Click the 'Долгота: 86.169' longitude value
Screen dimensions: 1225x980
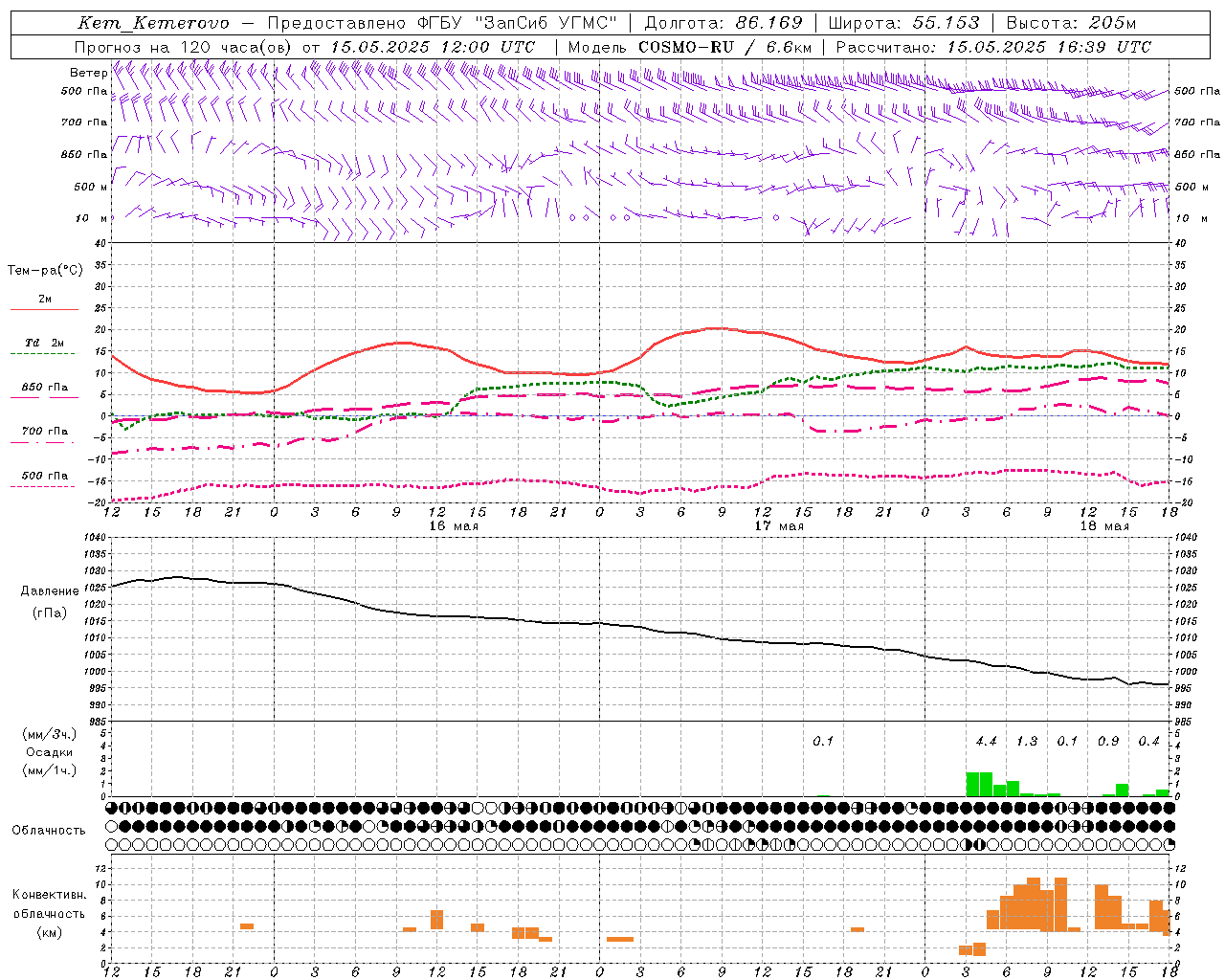pyautogui.click(x=724, y=23)
